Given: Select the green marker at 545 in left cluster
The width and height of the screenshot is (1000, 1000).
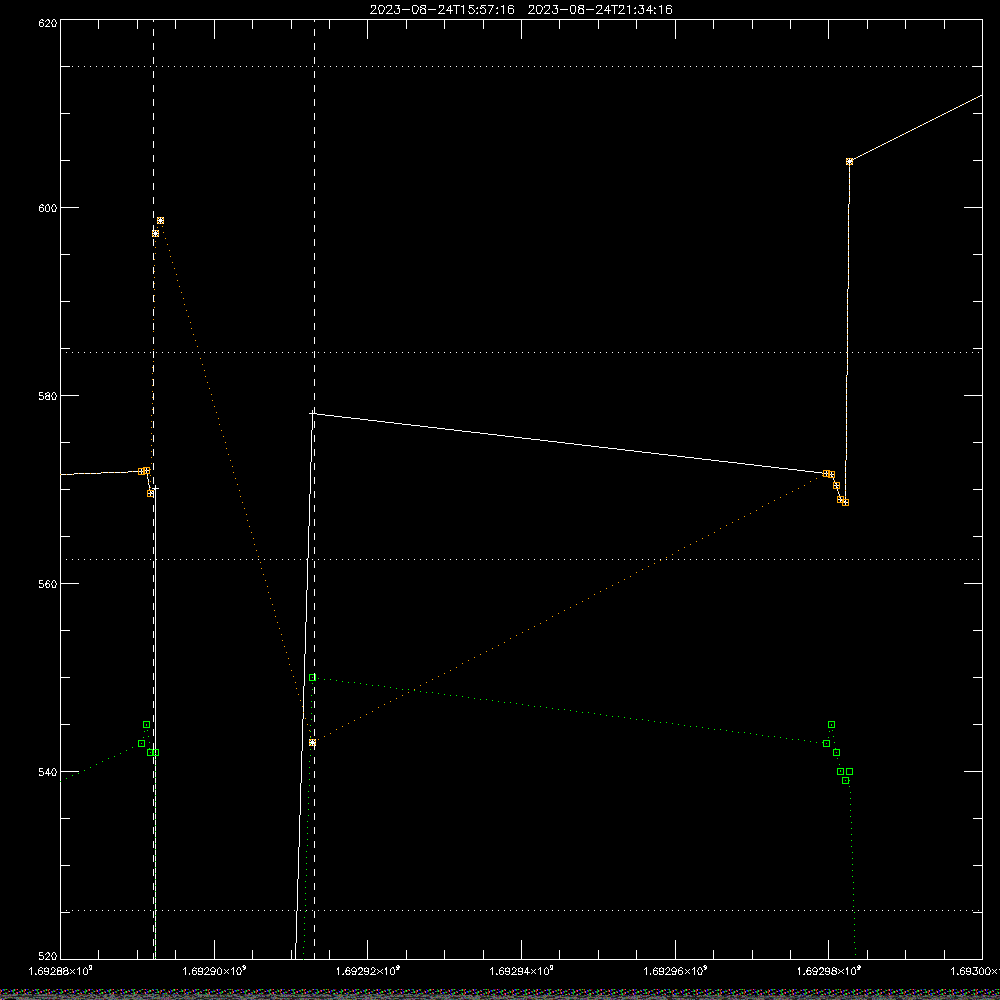Looking at the screenshot, I should pos(147,724).
